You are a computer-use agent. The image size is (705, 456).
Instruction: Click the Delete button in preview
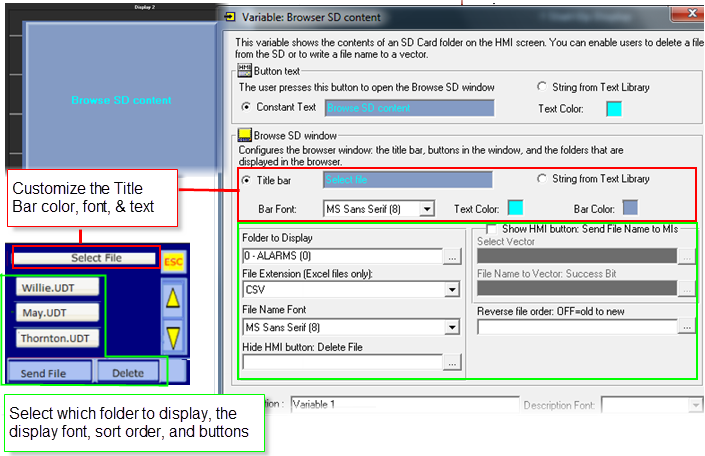[128, 372]
